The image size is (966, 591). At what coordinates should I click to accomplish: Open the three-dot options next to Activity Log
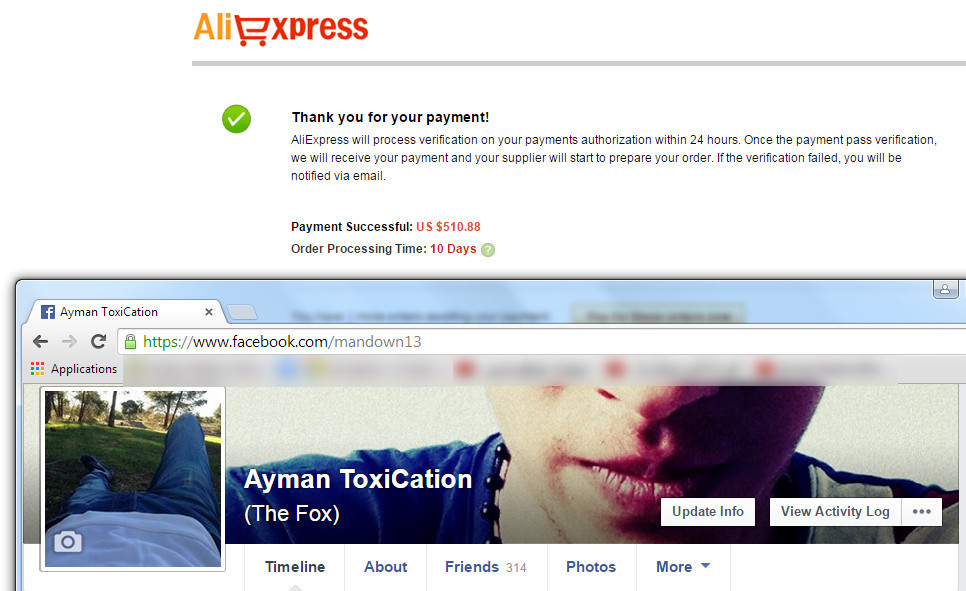(922, 512)
